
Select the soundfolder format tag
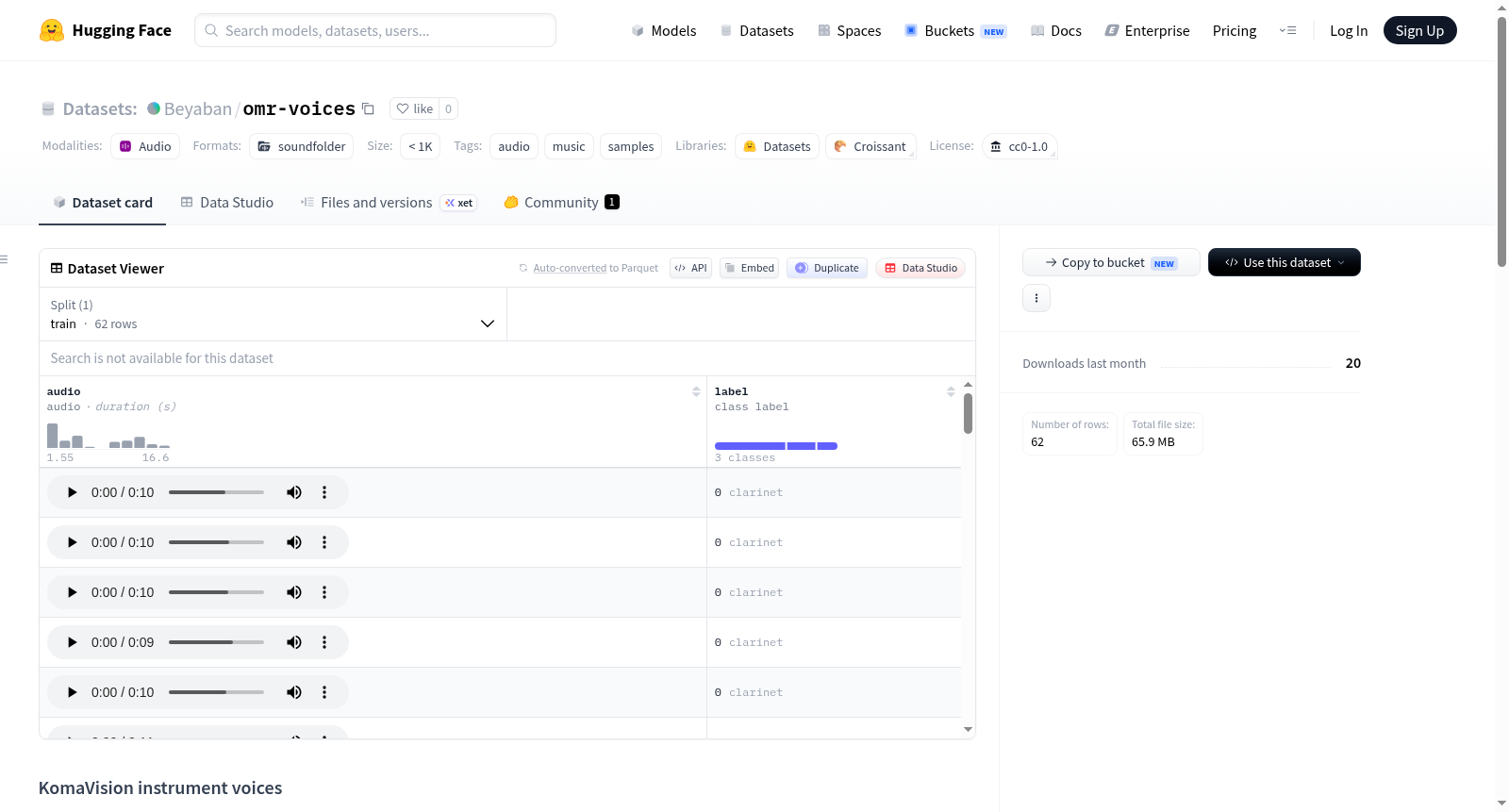(x=302, y=146)
